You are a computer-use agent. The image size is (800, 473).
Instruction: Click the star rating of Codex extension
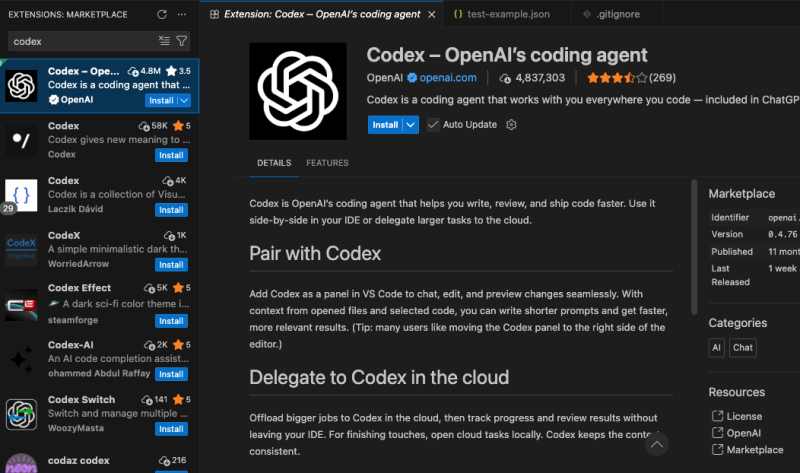(616, 77)
